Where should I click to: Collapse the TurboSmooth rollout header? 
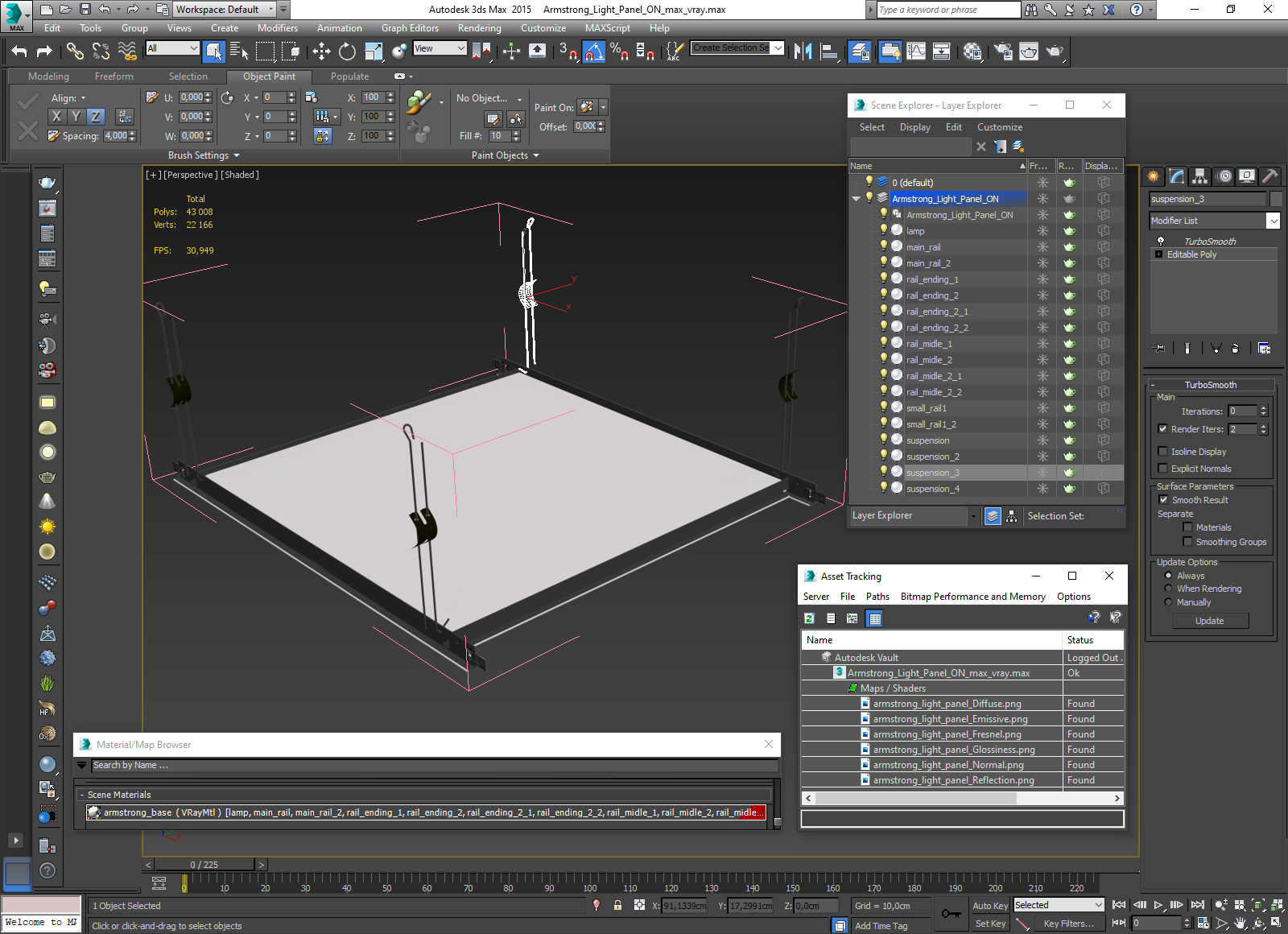1210,385
